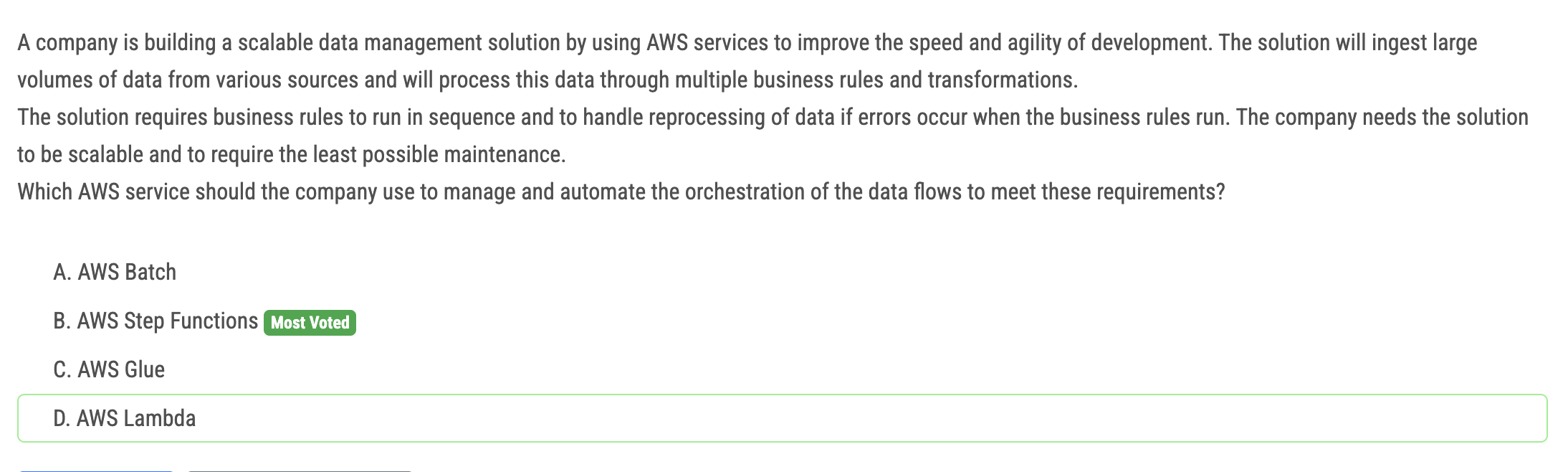Image resolution: width=1568 pixels, height=472 pixels.
Task: Click the question 'Which AWS service should the company use'
Action: tap(621, 192)
